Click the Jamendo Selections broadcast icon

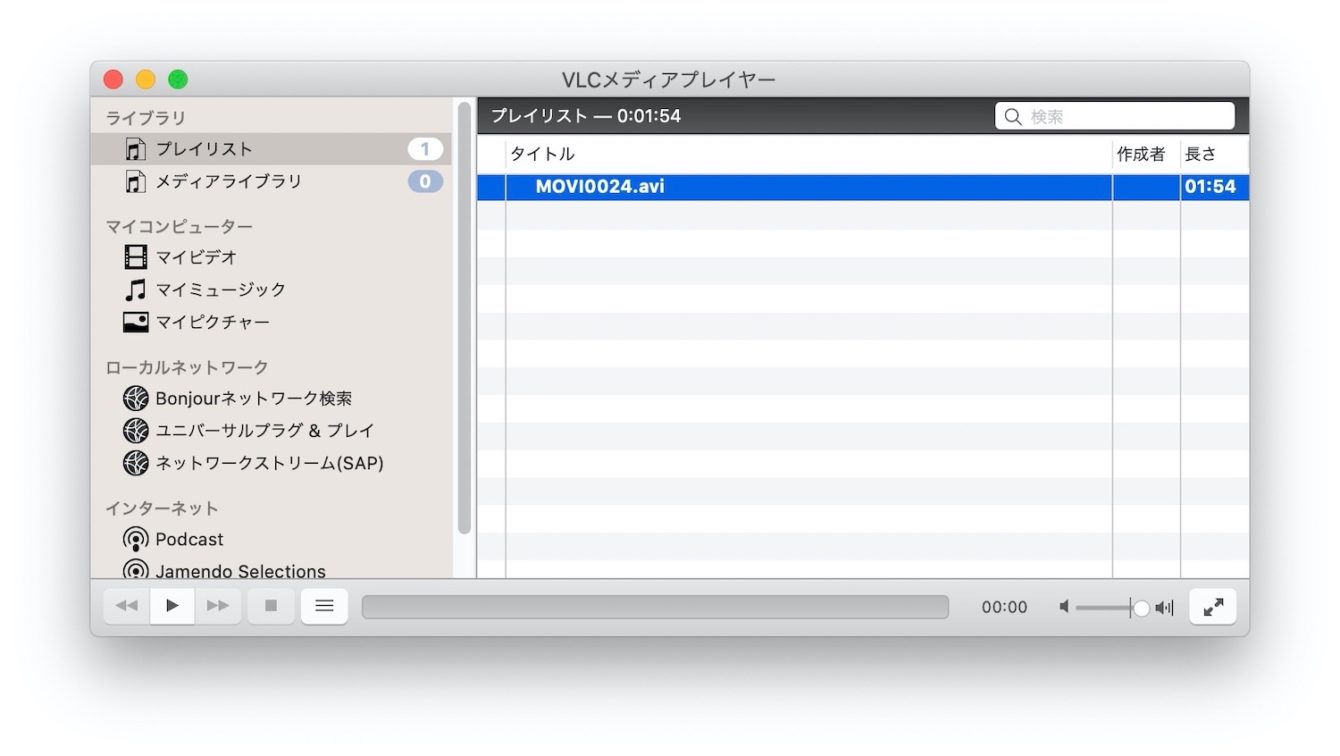[x=135, y=570]
